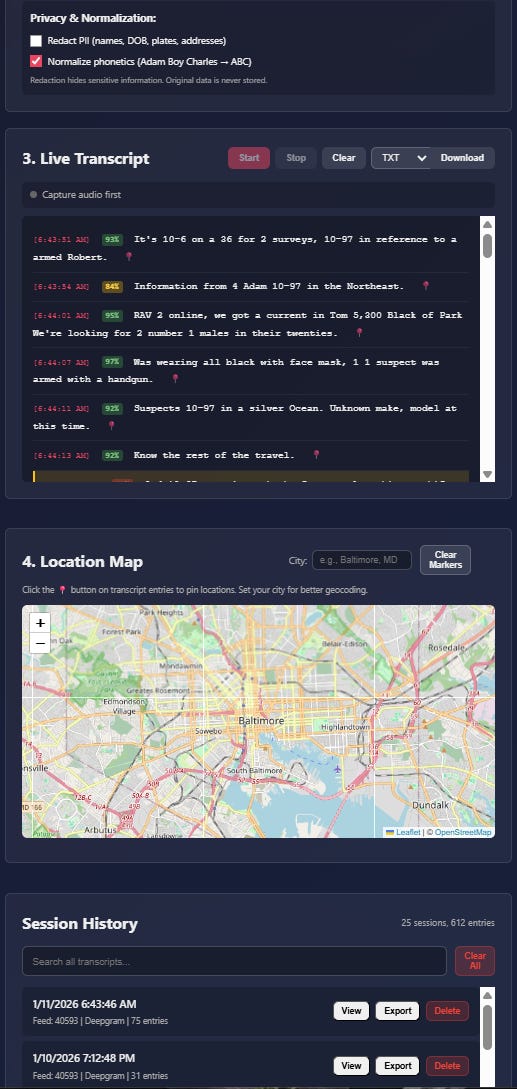Click the [6:44:13 AM] timestamp
This screenshot has width=517, height=1089.
[61, 456]
